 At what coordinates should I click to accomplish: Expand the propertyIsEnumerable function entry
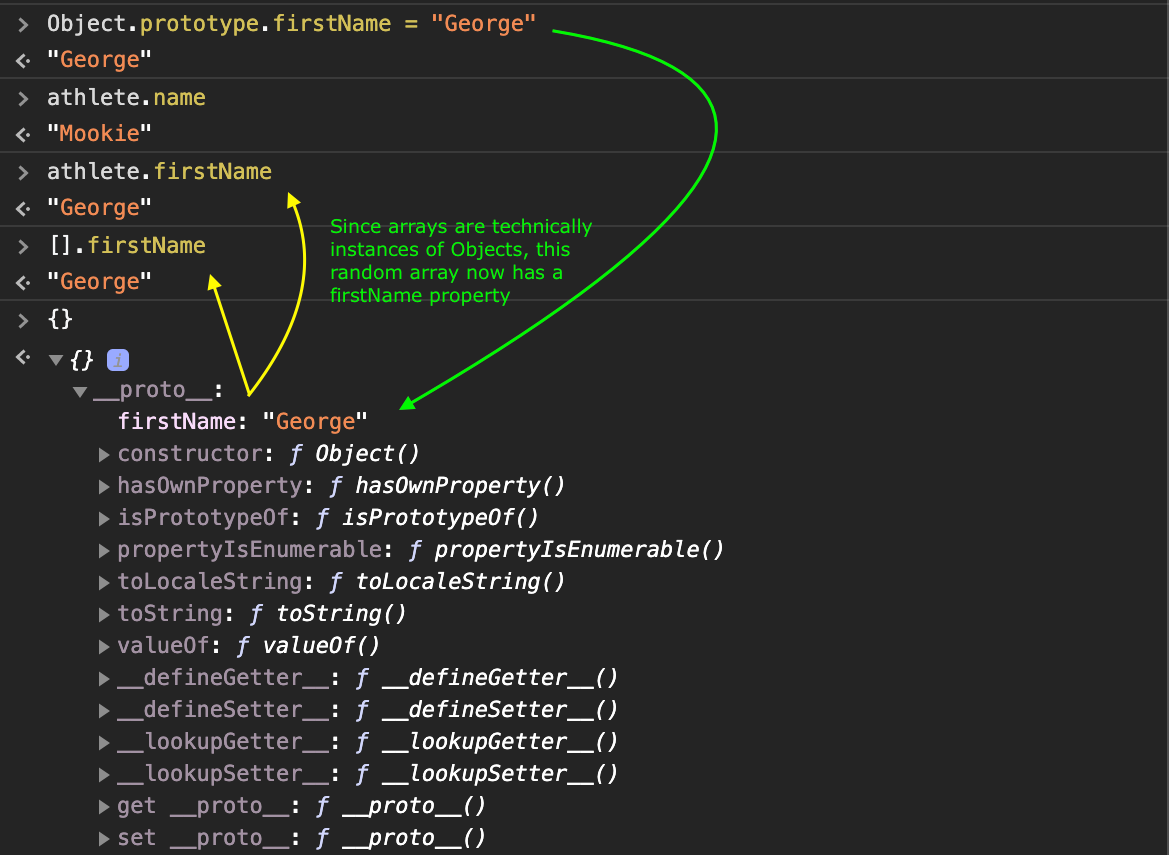click(104, 550)
